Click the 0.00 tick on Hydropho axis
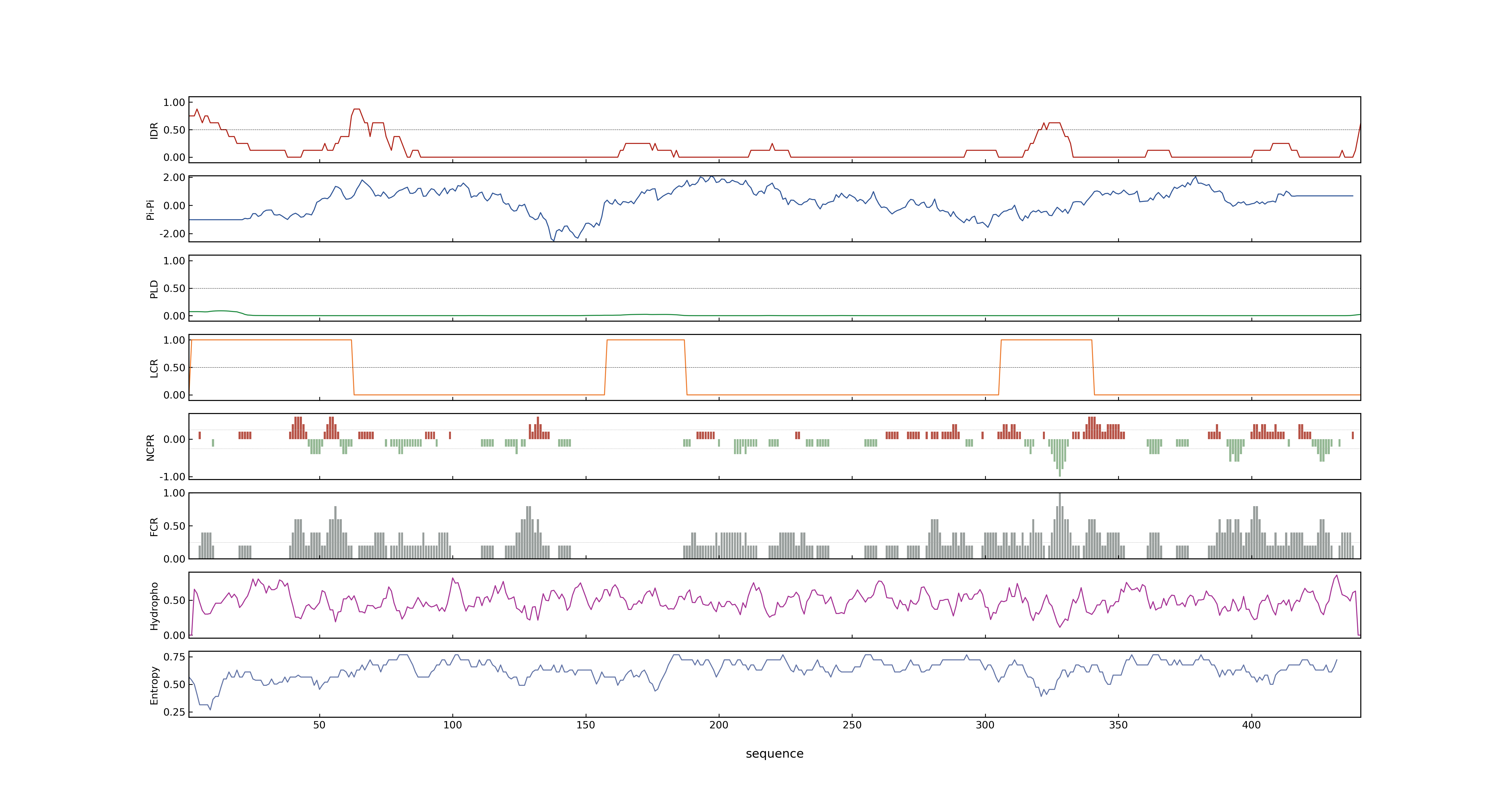 pyautogui.click(x=174, y=635)
